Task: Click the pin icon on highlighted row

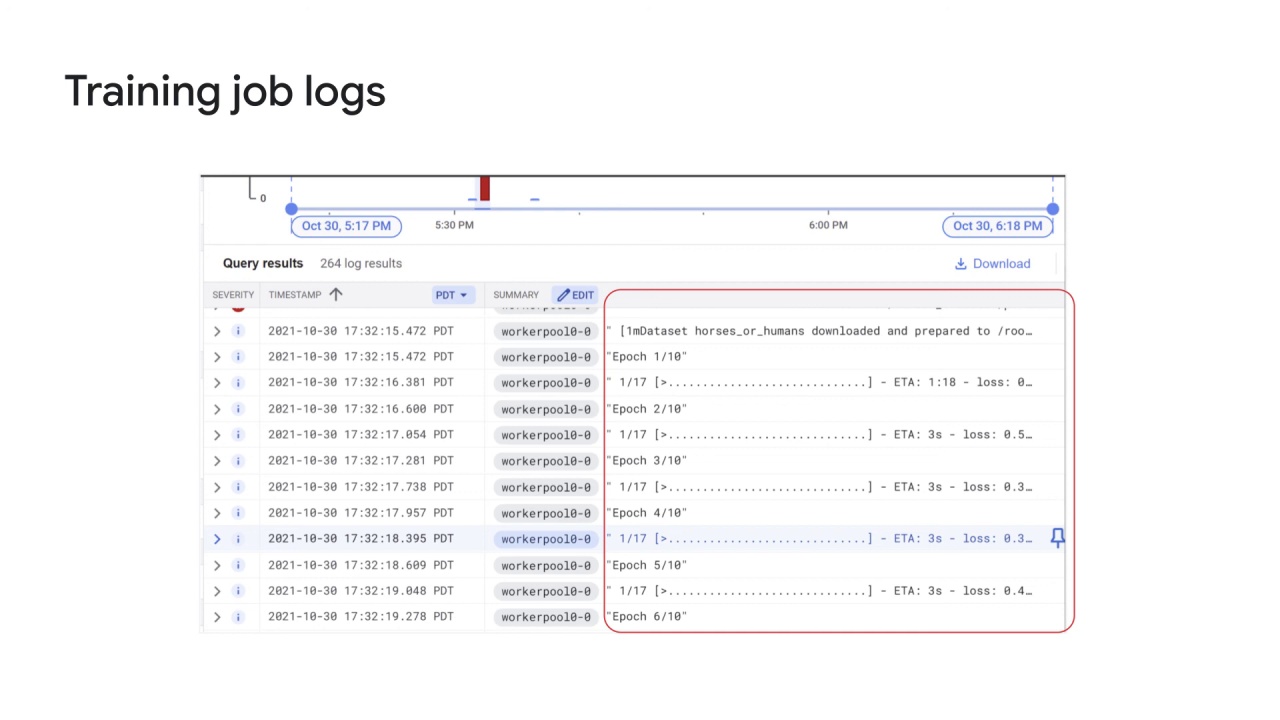Action: point(1057,539)
